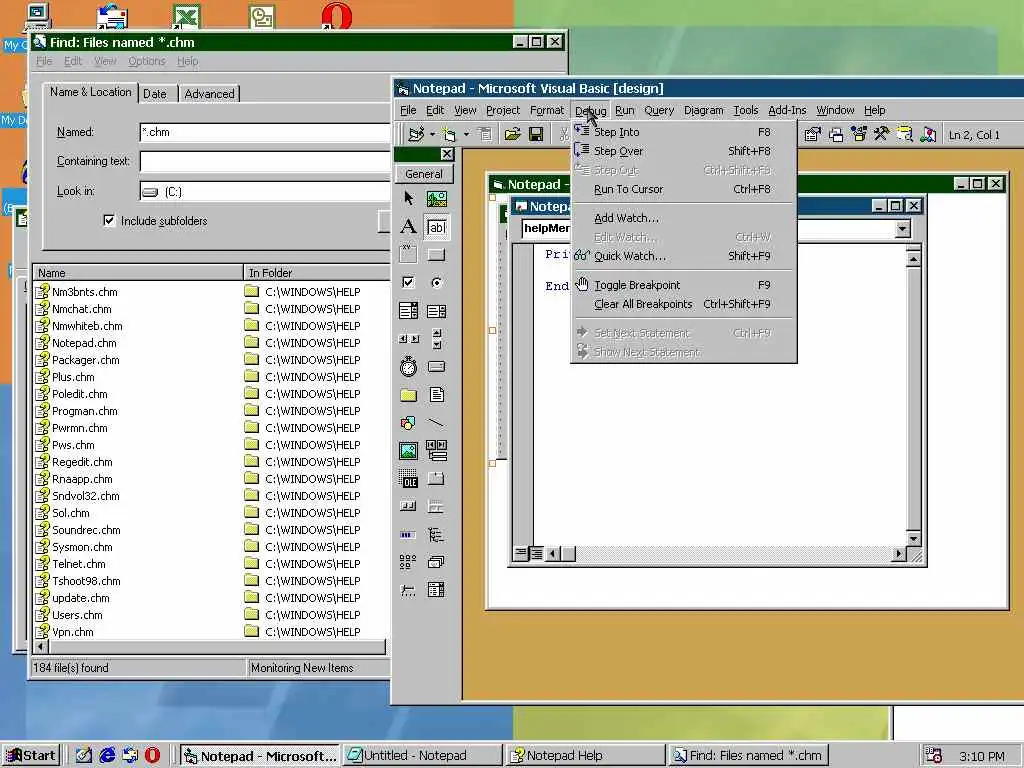Image resolution: width=1024 pixels, height=768 pixels.
Task: Select the OptionButton control in the toolbox
Action: tap(436, 282)
